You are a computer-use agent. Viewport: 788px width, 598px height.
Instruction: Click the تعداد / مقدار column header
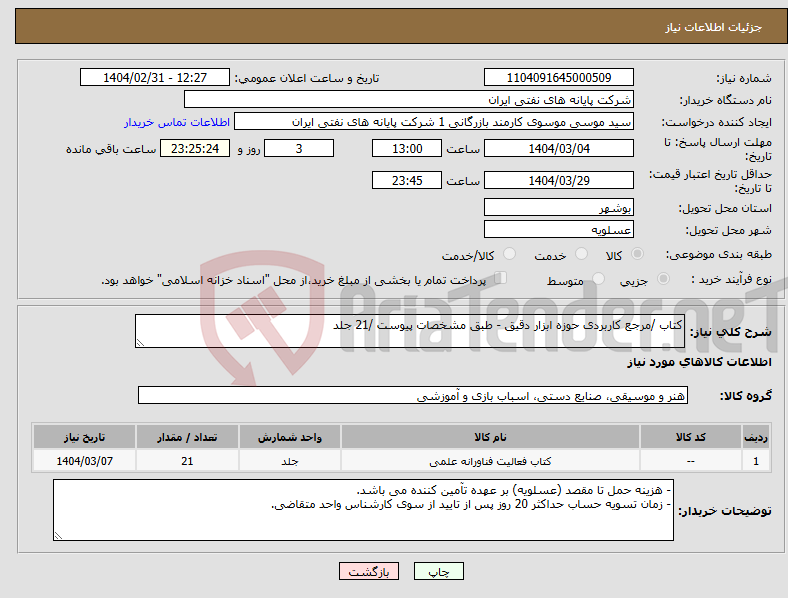[187, 437]
